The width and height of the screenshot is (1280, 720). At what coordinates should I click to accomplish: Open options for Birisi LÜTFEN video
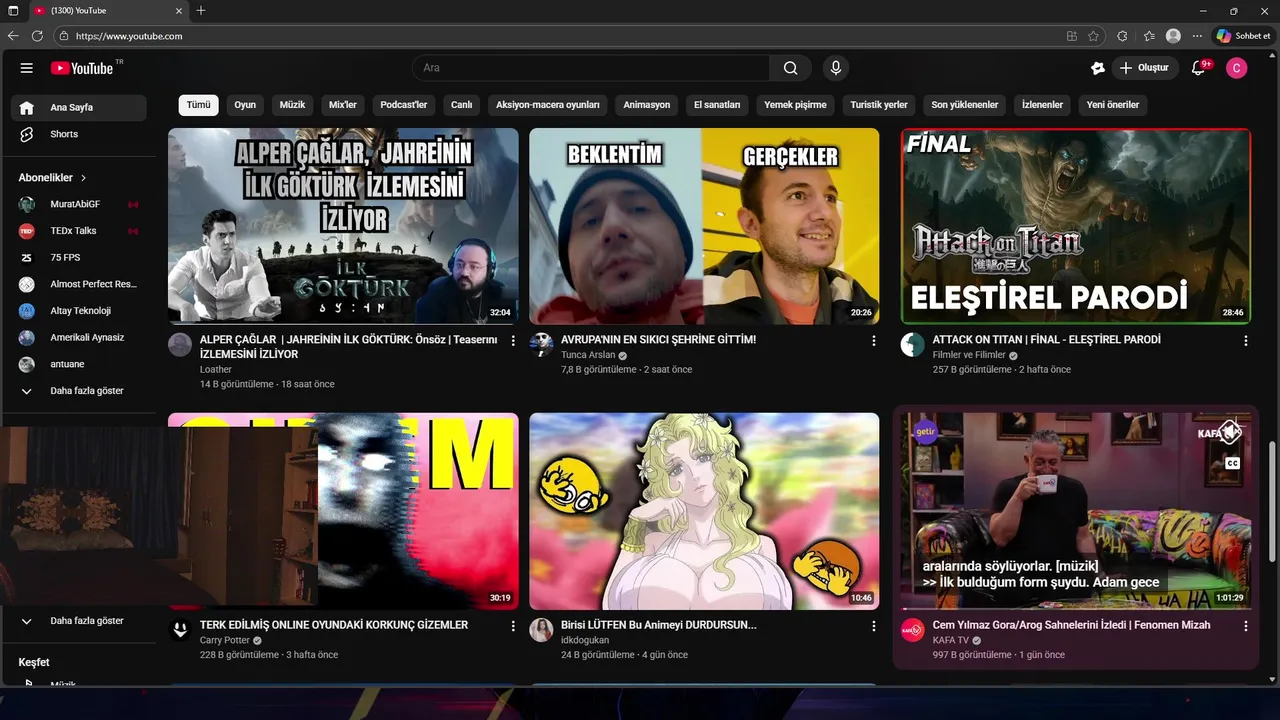(874, 626)
